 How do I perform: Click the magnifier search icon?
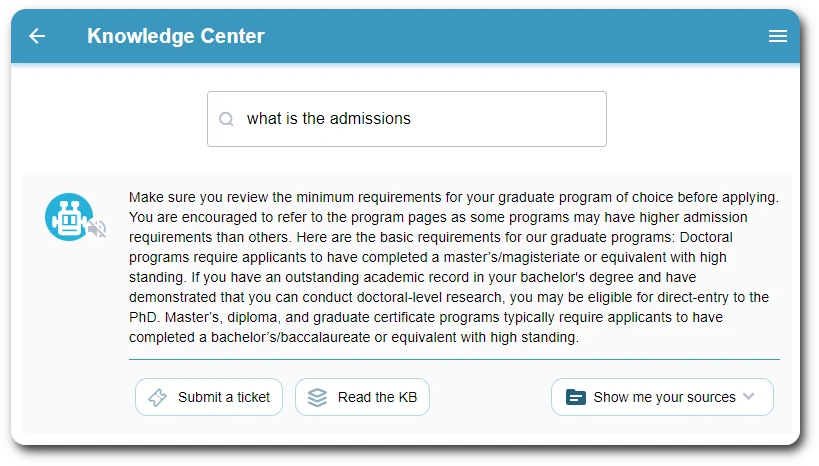[x=227, y=119]
